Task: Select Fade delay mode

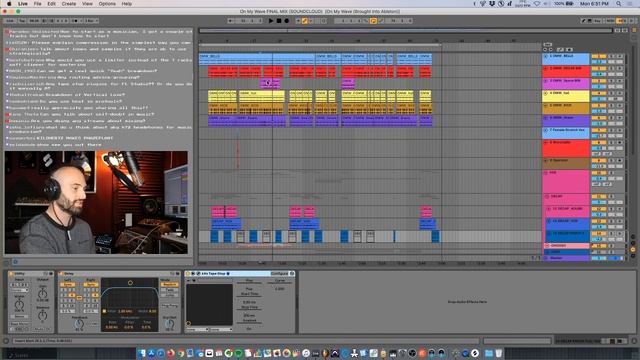Action: 169,289
